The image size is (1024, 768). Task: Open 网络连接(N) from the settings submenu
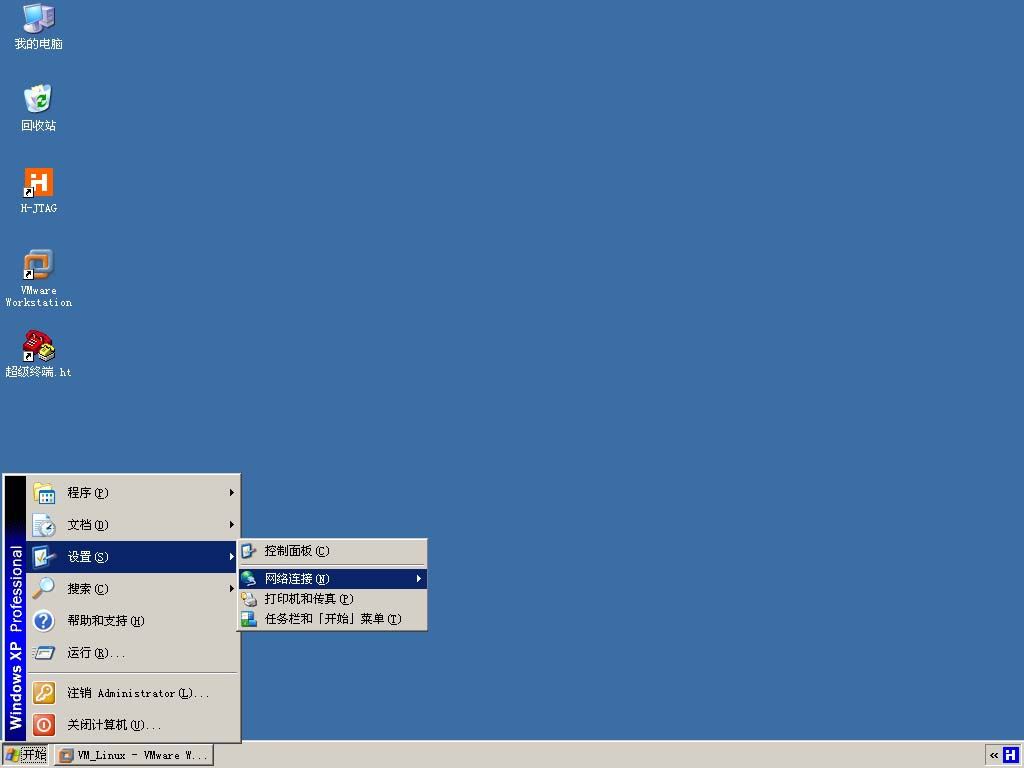coord(332,579)
